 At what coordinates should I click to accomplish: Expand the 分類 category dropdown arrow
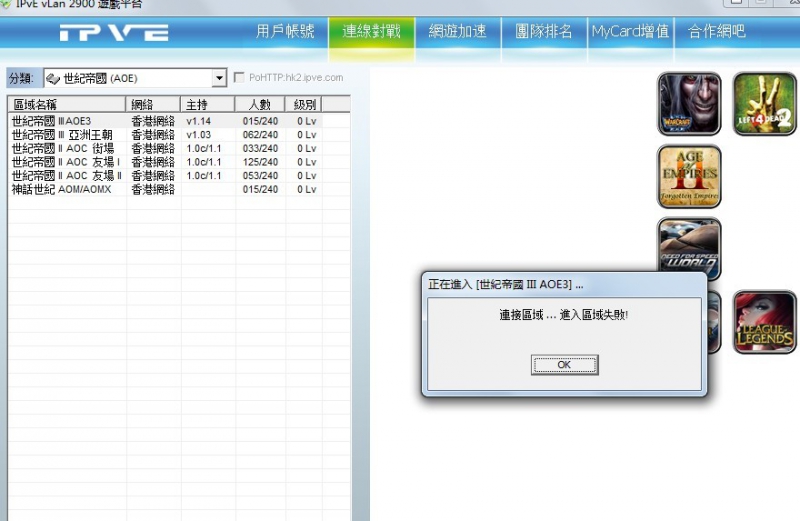point(219,78)
